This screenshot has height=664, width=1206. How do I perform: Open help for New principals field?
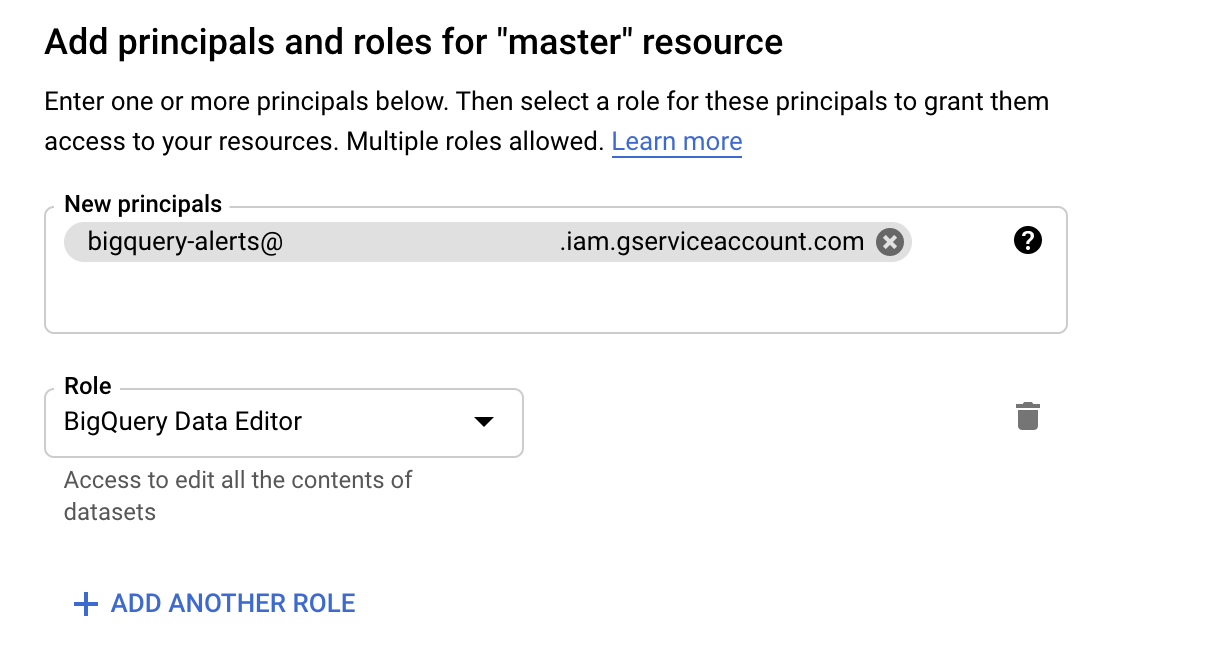coord(1027,240)
